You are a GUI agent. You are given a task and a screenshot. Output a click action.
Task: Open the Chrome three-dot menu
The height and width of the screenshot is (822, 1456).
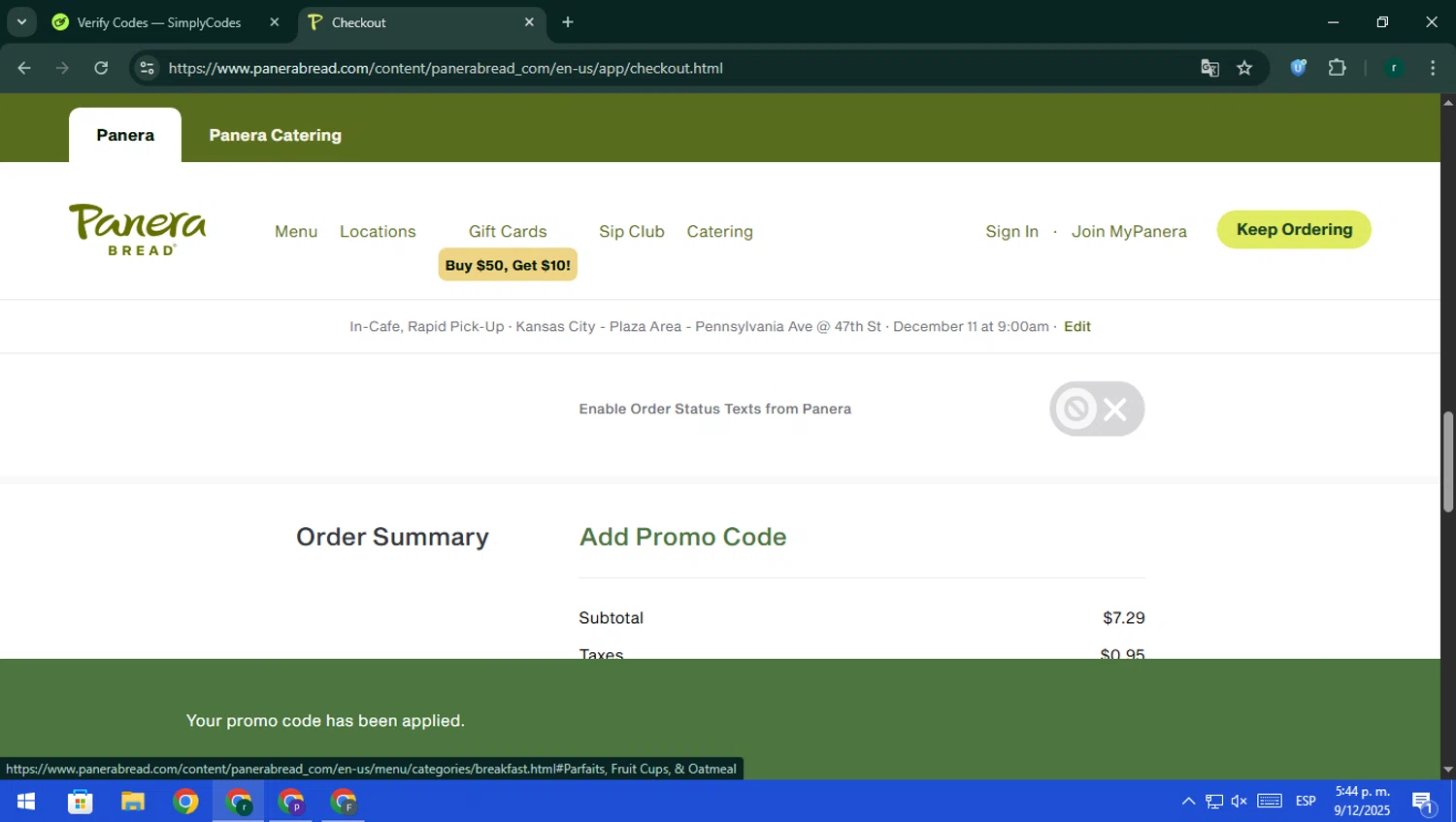click(1433, 68)
